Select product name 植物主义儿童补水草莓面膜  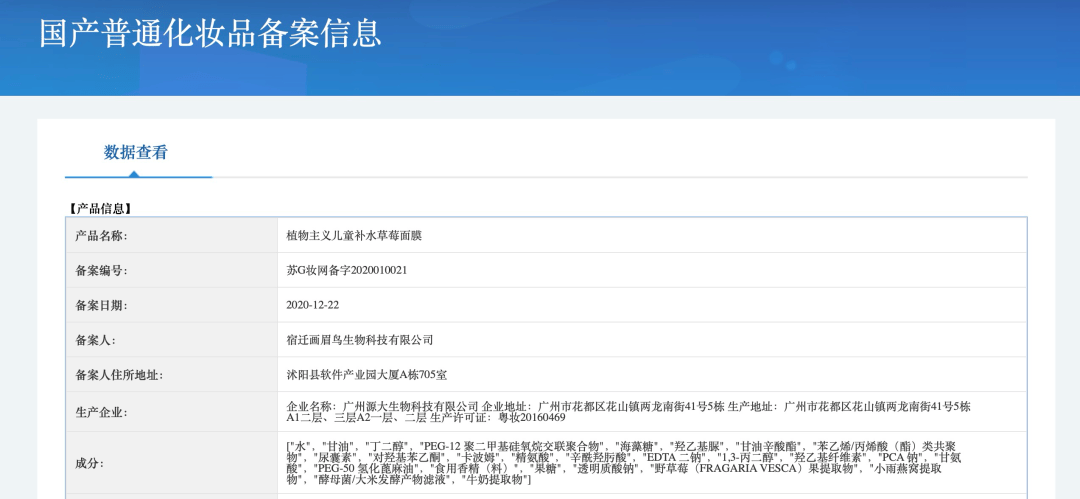pos(354,236)
